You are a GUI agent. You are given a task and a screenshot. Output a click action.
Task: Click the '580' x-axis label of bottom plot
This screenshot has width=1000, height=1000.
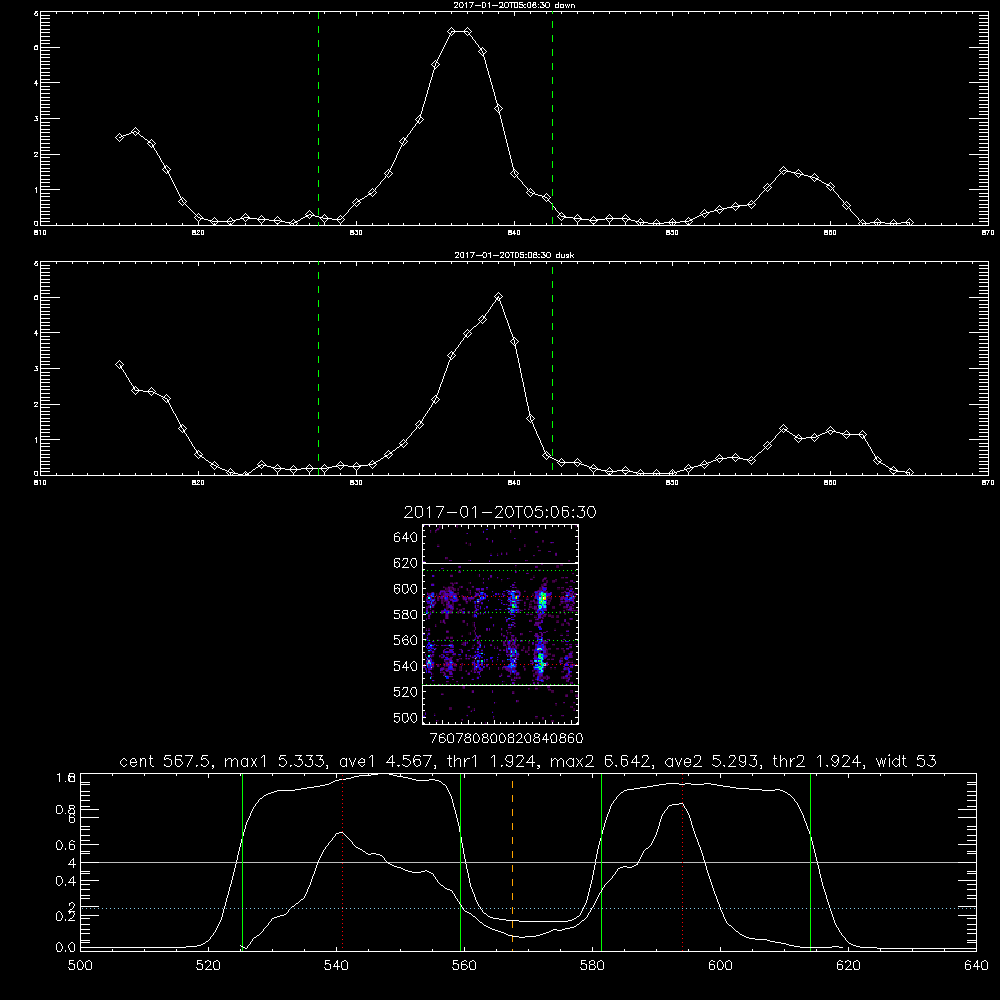click(592, 966)
